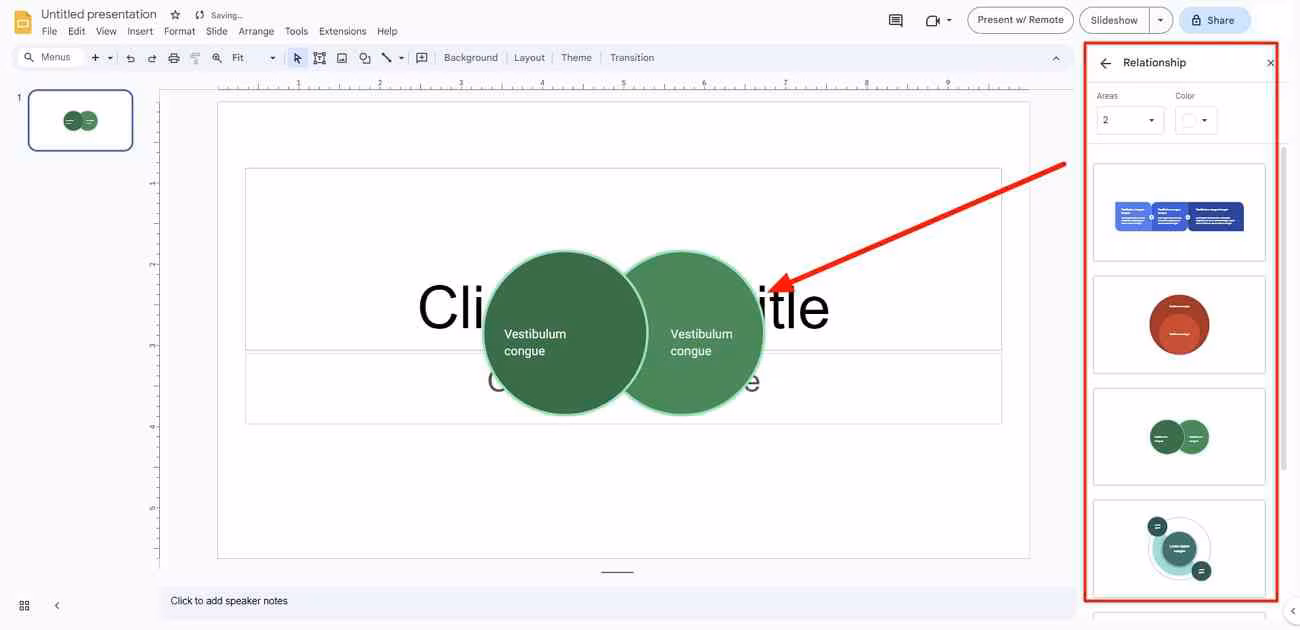Click the Share button
The height and width of the screenshot is (630, 1300).
[1214, 20]
